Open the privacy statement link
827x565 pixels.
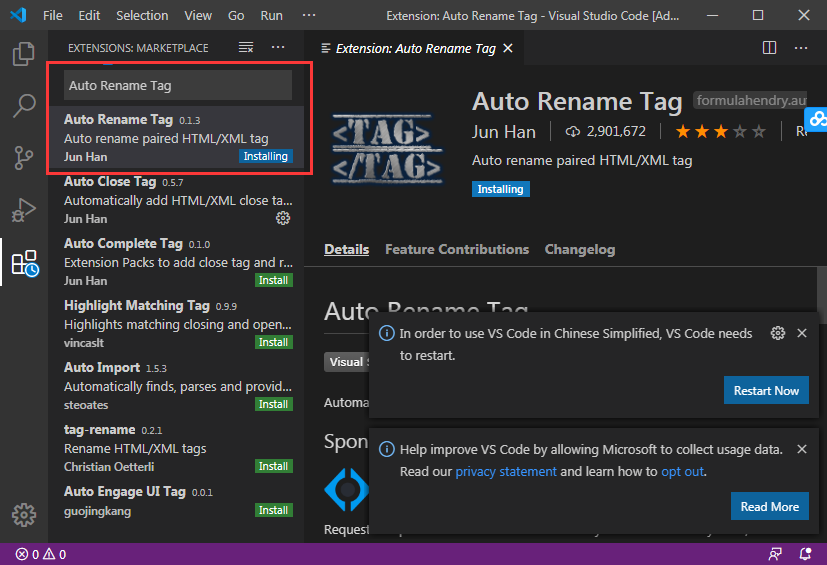pos(506,471)
